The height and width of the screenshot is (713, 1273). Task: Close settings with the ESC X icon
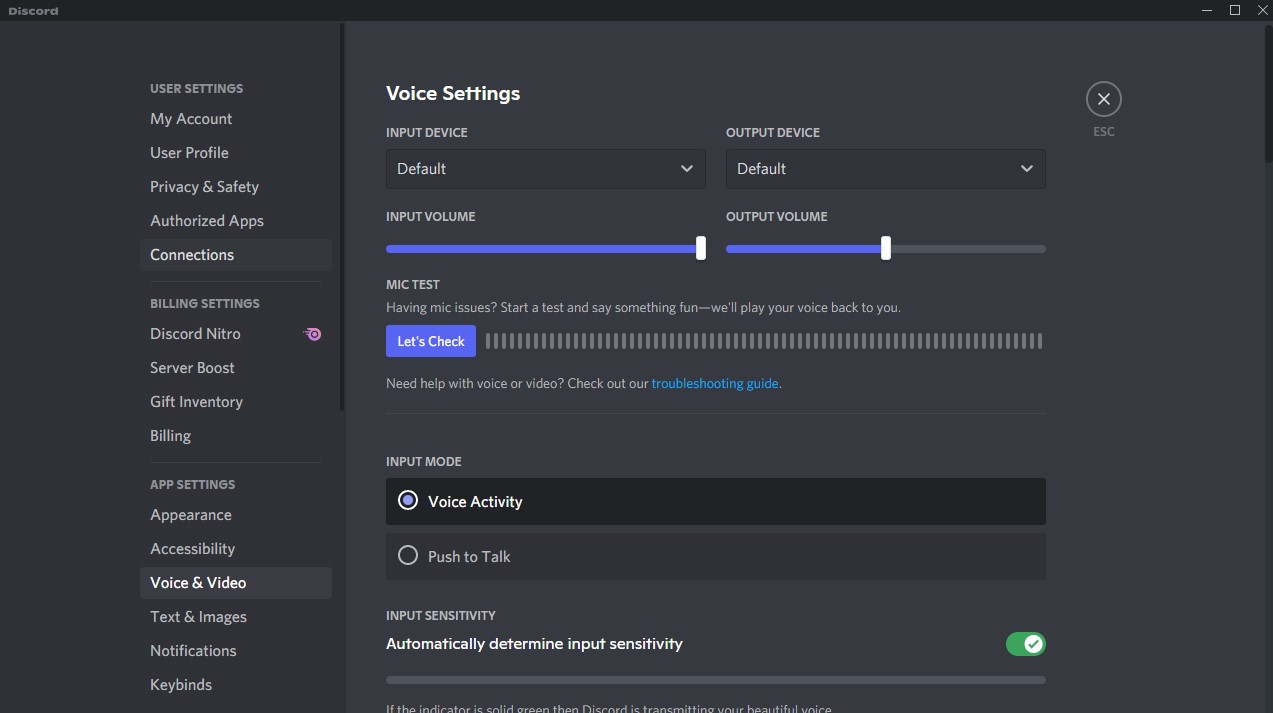point(1103,99)
